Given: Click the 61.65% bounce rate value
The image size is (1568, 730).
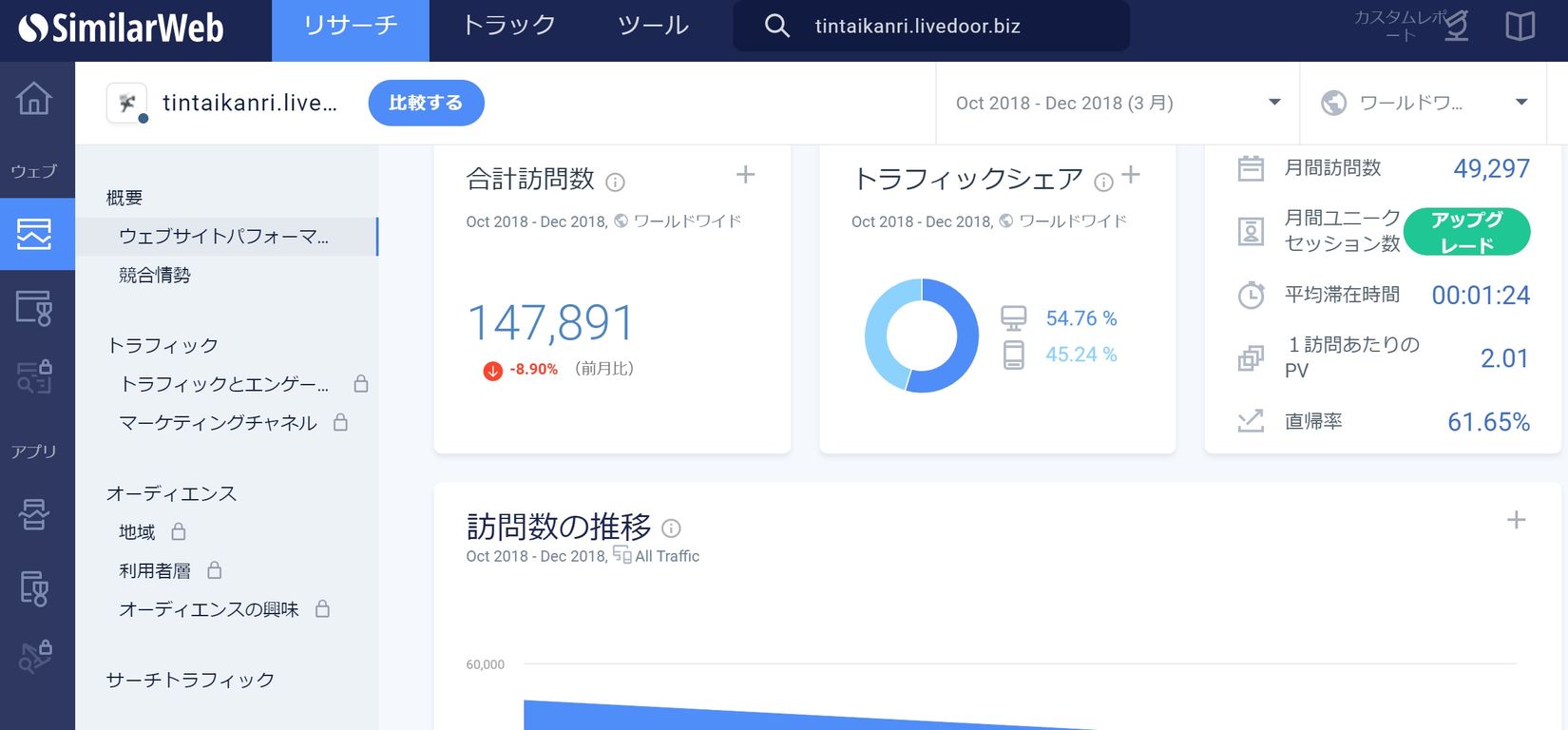Looking at the screenshot, I should [1489, 422].
